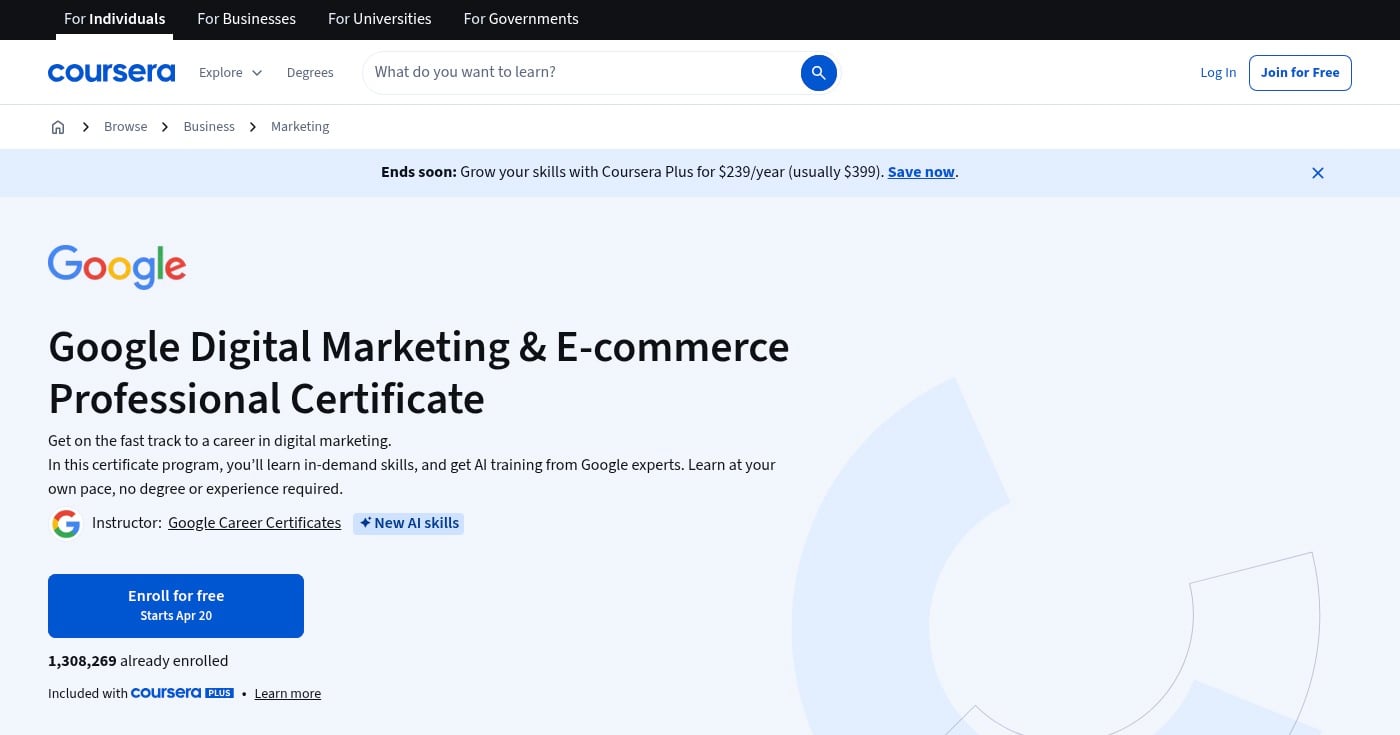Click the Learn more link
Screen dimensions: 1400x735
(x=288, y=694)
